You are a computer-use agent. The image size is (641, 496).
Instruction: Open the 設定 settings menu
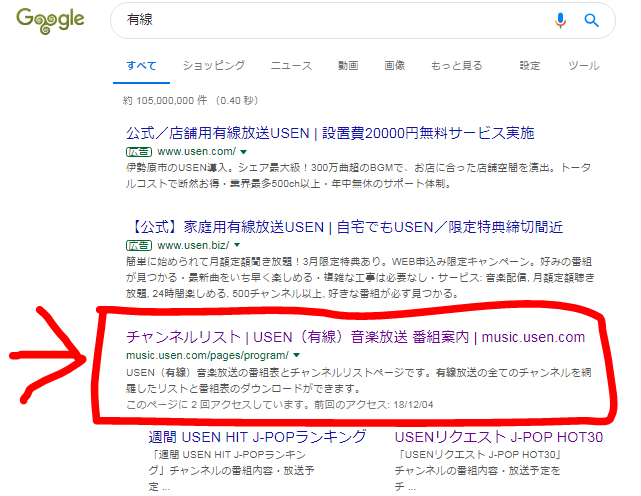coord(530,66)
